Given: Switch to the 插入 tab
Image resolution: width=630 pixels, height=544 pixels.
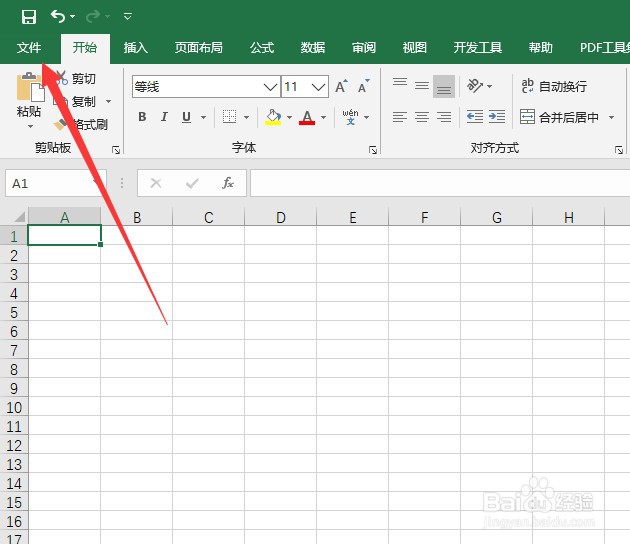Looking at the screenshot, I should [x=136, y=47].
